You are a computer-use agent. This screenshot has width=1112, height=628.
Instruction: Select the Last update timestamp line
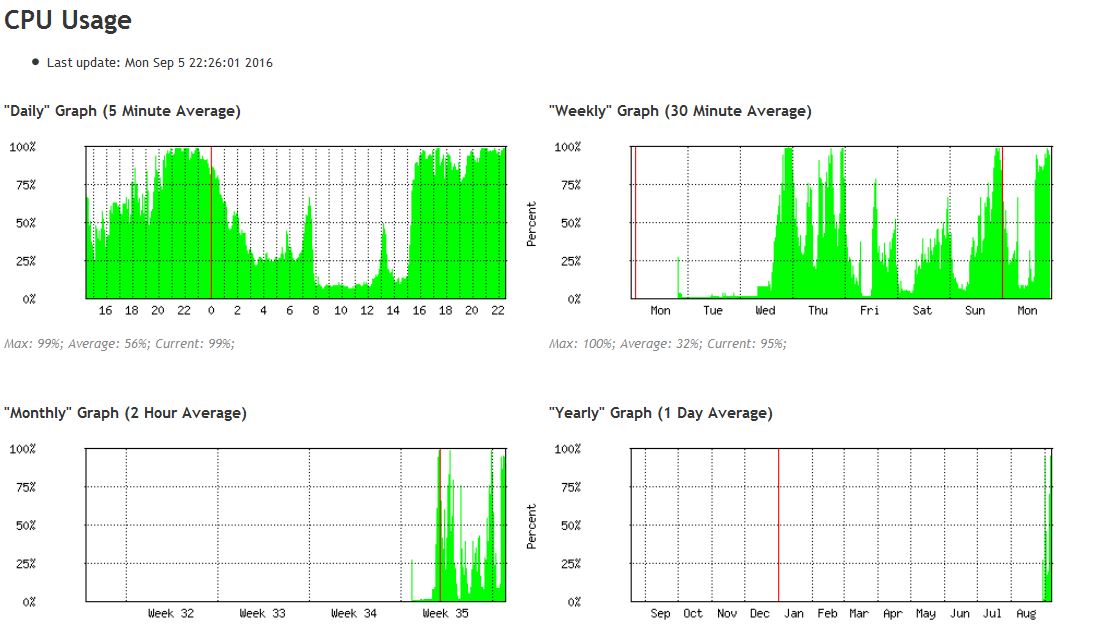[160, 62]
